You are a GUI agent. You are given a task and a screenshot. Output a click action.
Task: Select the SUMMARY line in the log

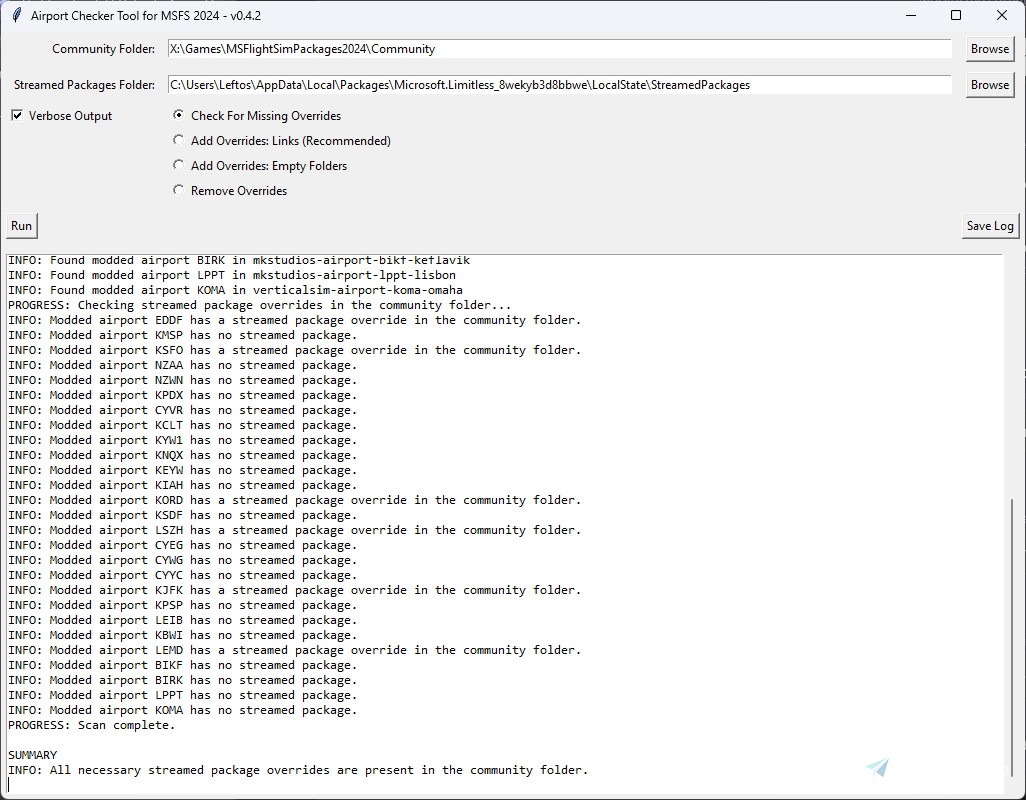click(31, 754)
